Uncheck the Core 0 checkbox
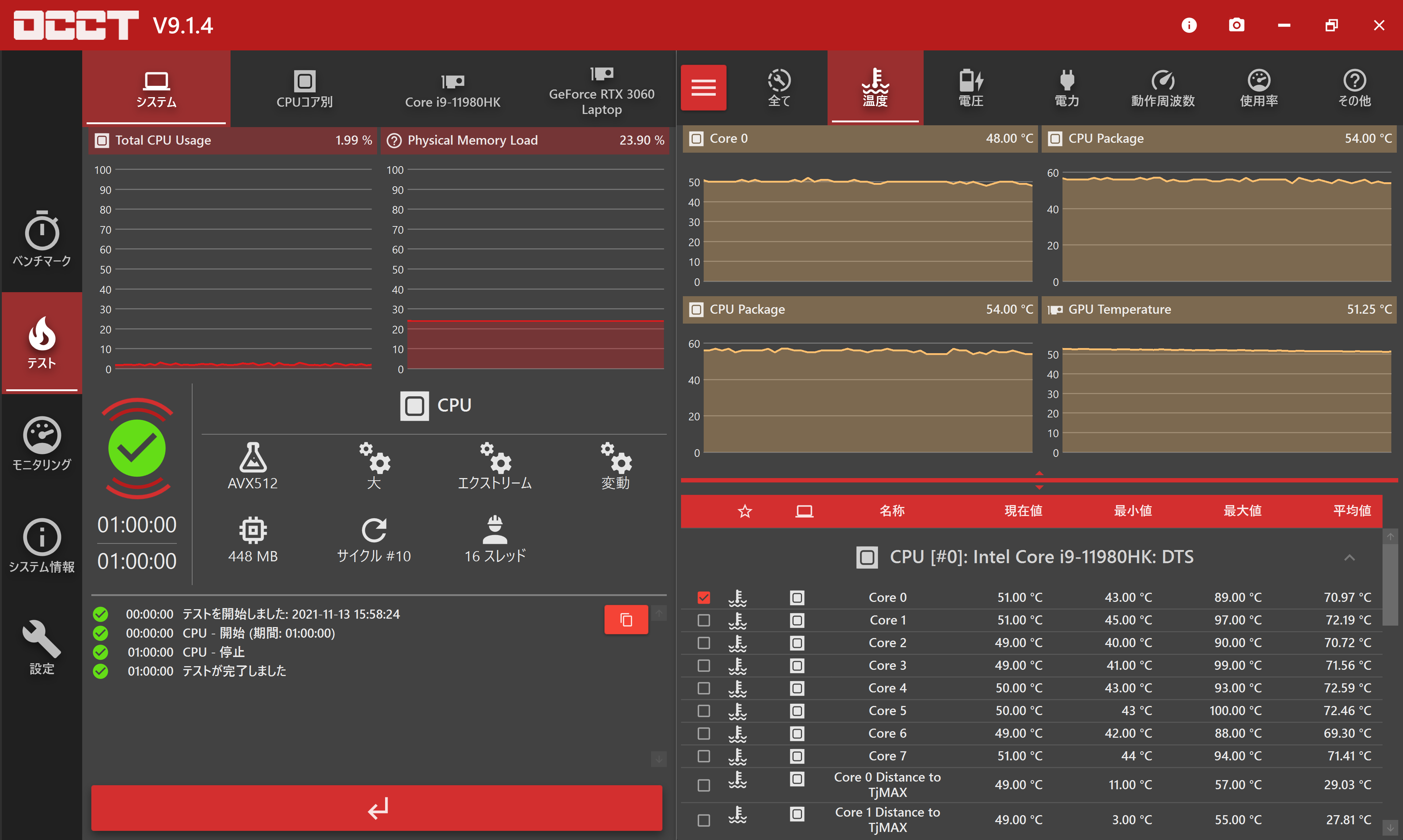Screen dimensions: 1403x840 [x=703, y=598]
